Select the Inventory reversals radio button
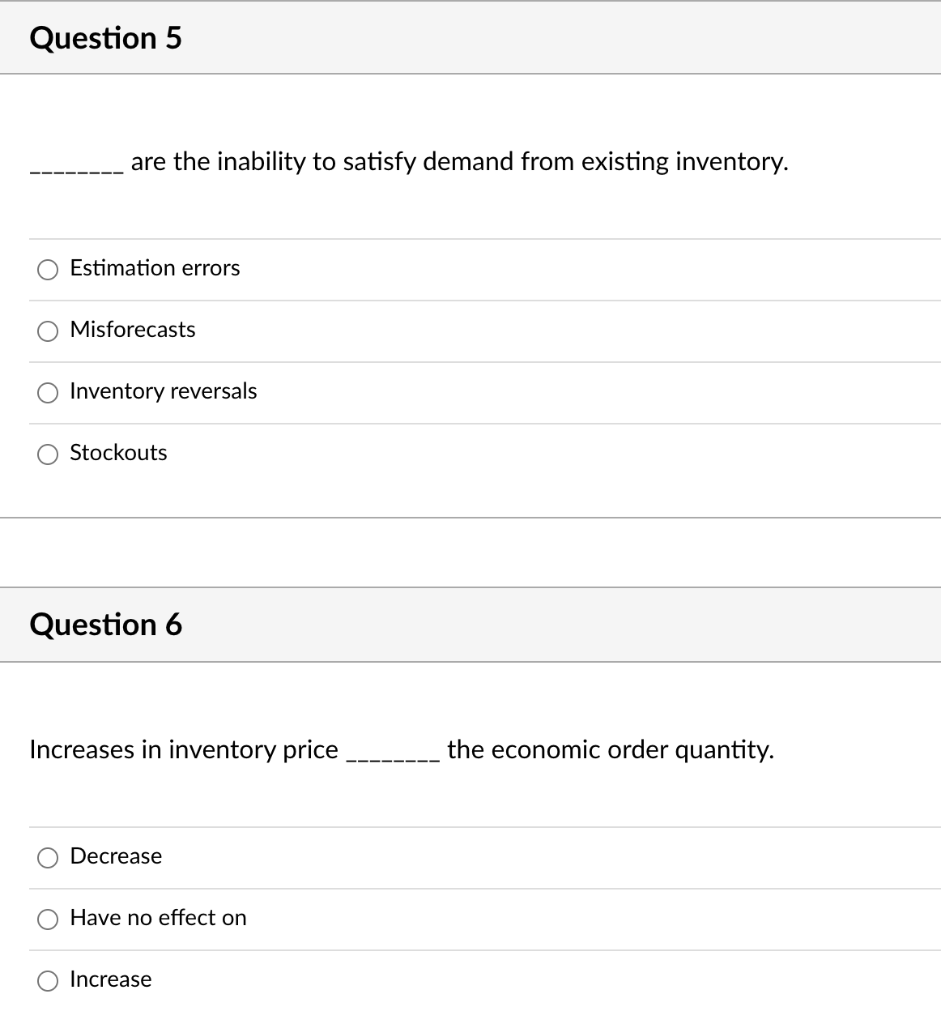This screenshot has height=1024, width=941. pos(47,392)
